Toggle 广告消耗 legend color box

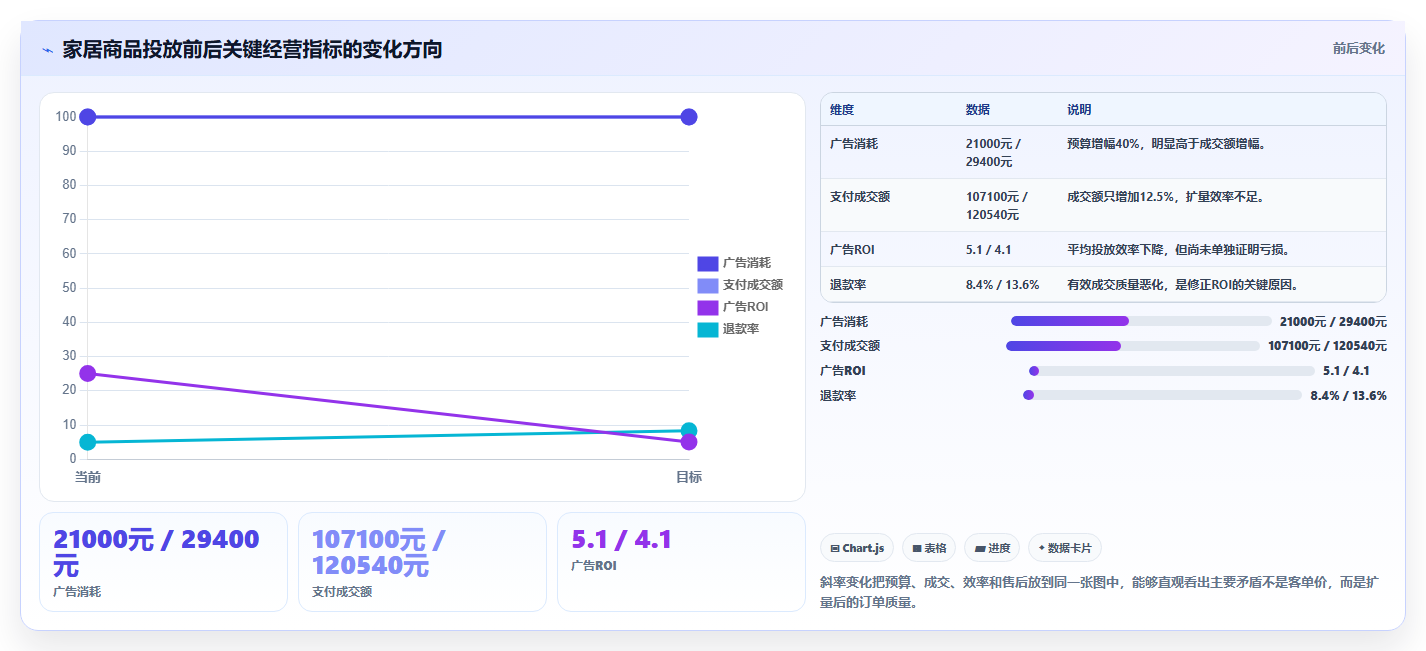point(707,263)
